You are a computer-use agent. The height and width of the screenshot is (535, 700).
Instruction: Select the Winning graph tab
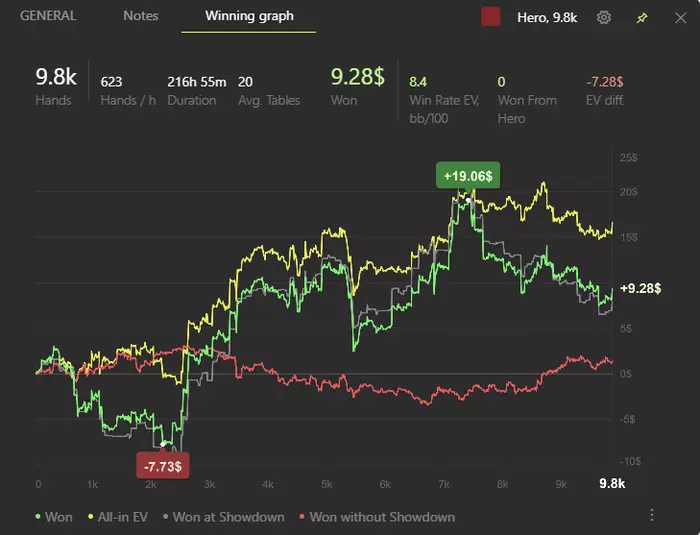[249, 16]
